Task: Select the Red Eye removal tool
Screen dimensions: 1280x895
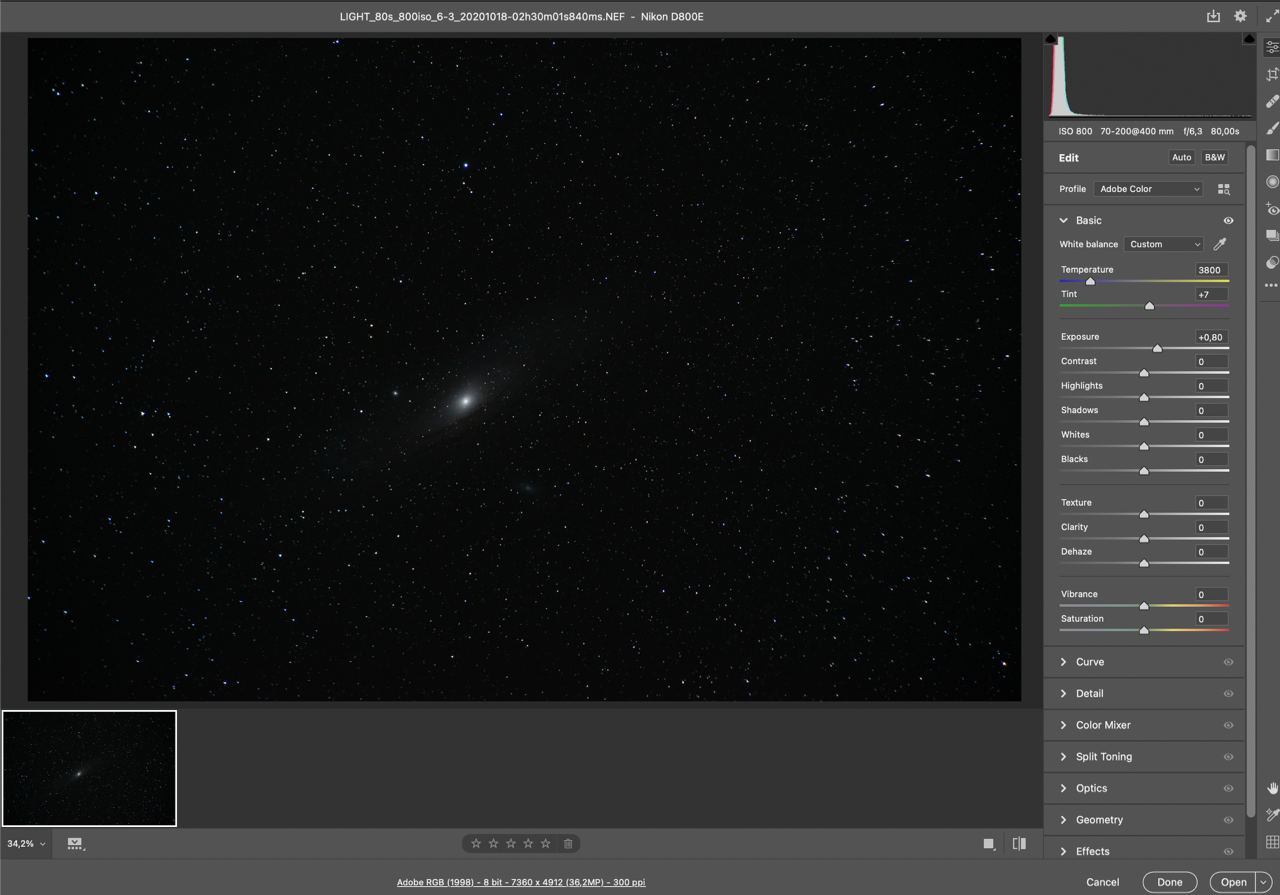Action: (1272, 209)
